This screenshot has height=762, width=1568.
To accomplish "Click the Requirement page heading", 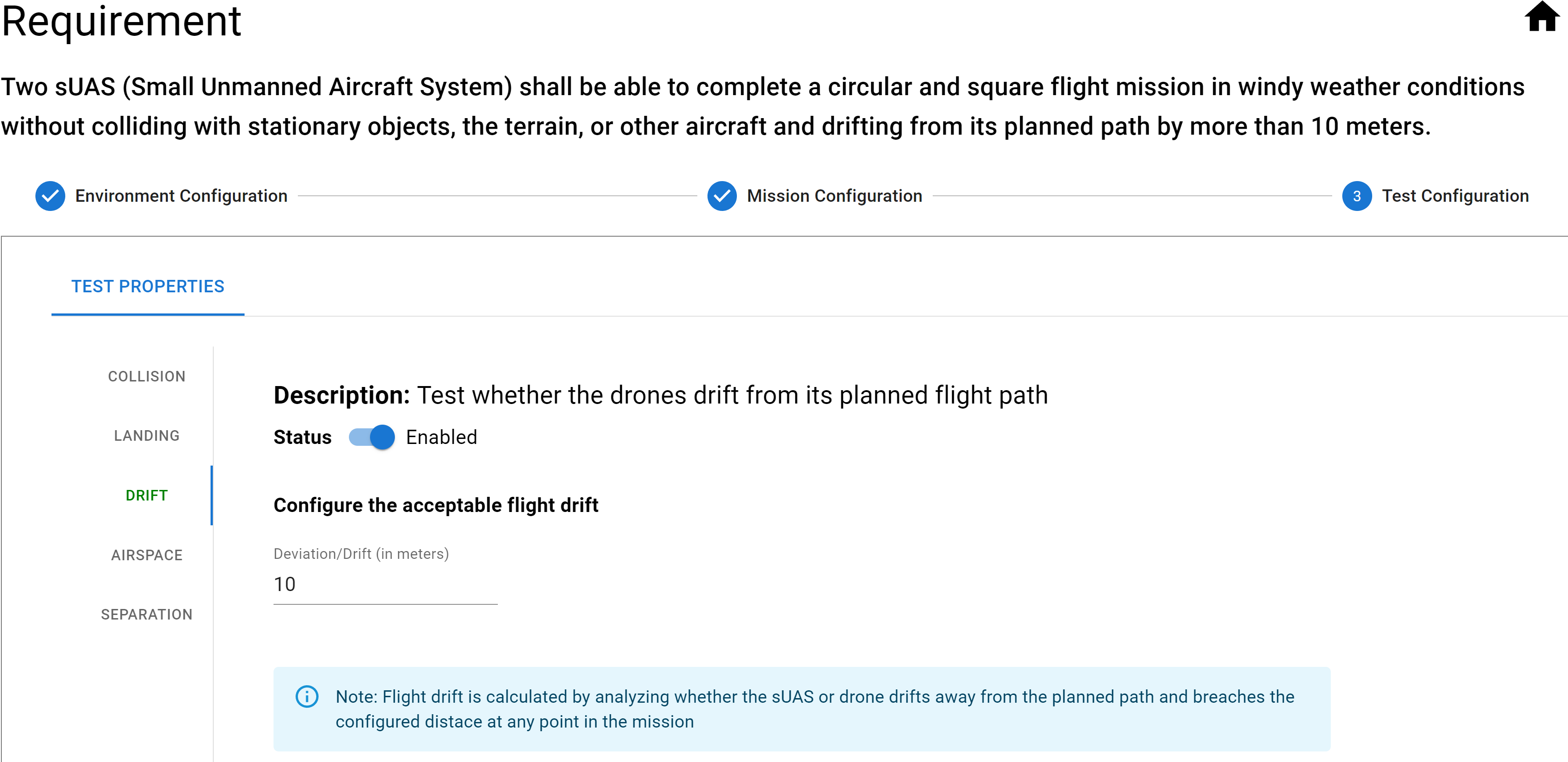I will coord(121,21).
